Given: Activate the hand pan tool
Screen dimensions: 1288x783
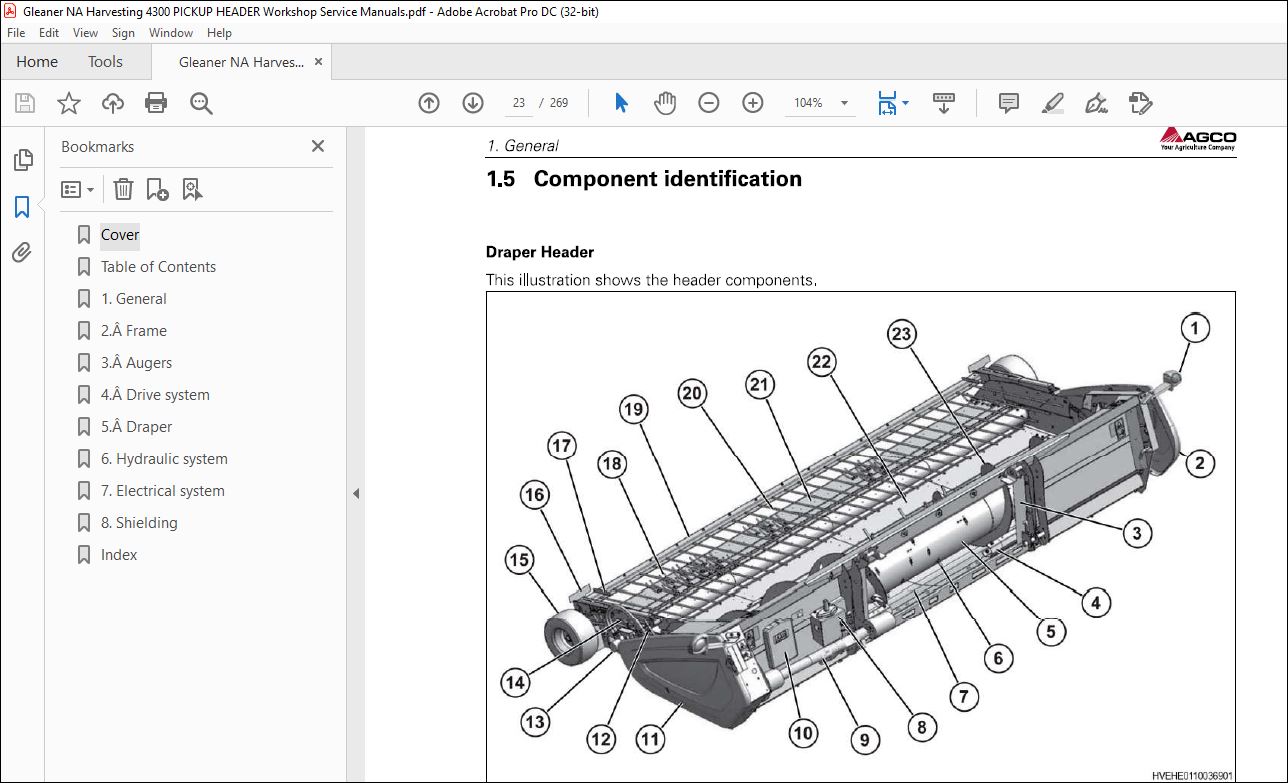Looking at the screenshot, I should 665,103.
